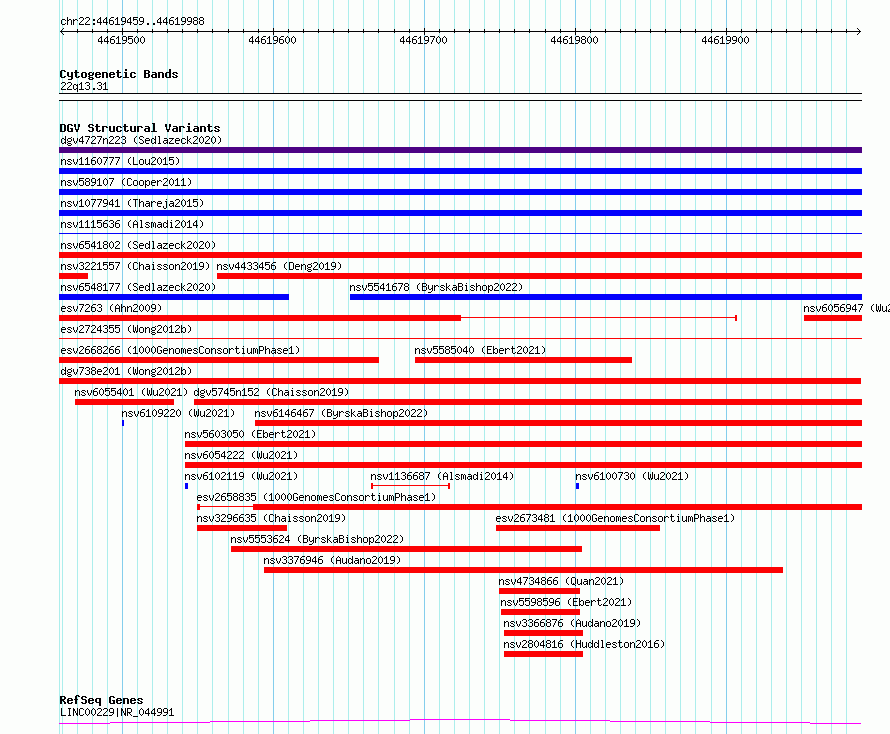Click esv2668266 (1000GenomesConsortiumPhase1) label
The width and height of the screenshot is (890, 734).
[x=180, y=350]
